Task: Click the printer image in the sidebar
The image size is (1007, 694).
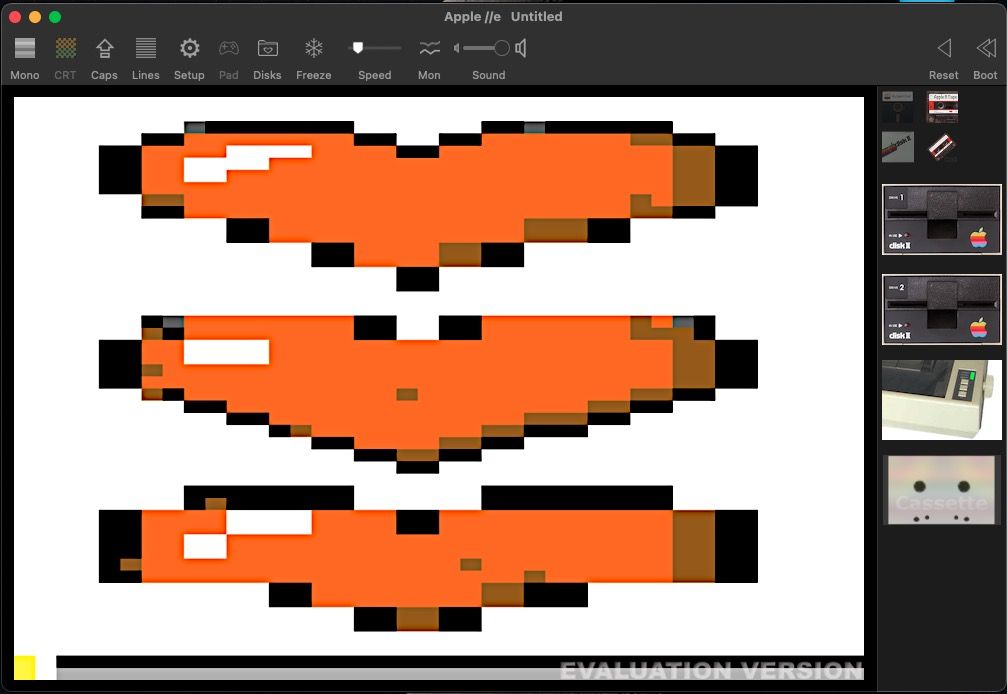Action: pyautogui.click(x=941, y=400)
